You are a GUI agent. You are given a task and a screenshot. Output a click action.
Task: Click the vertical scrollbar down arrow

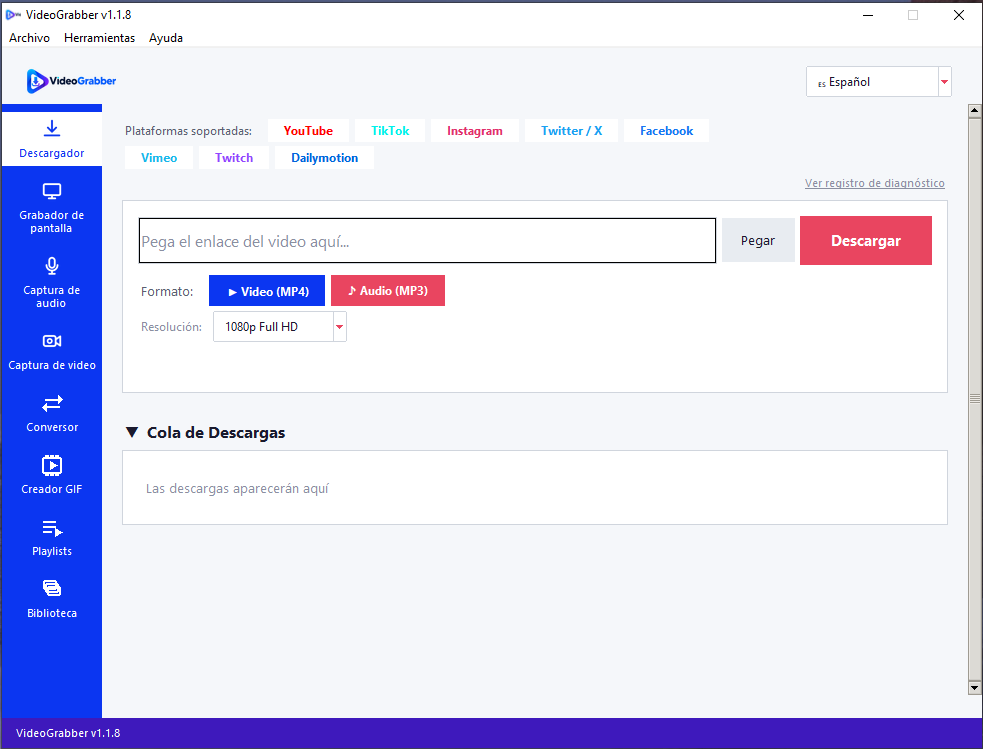[x=974, y=688]
